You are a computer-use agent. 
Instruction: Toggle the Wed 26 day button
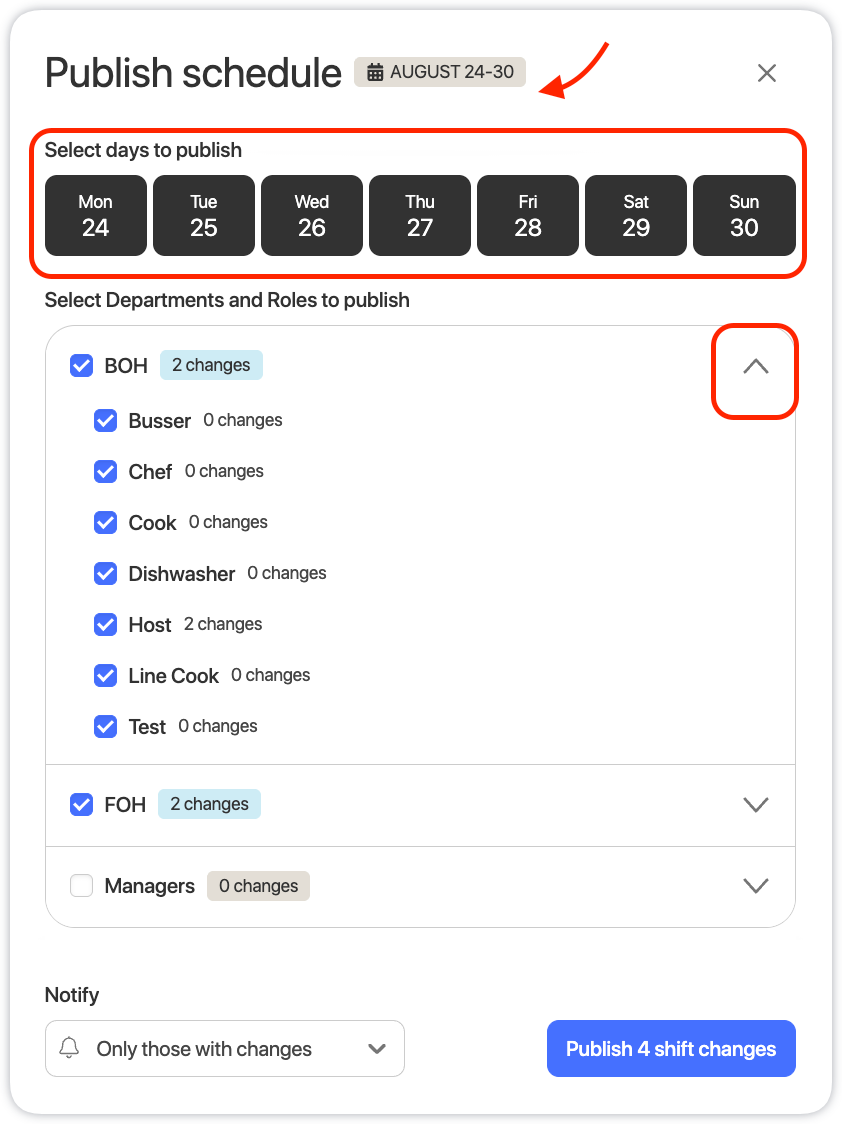312,215
